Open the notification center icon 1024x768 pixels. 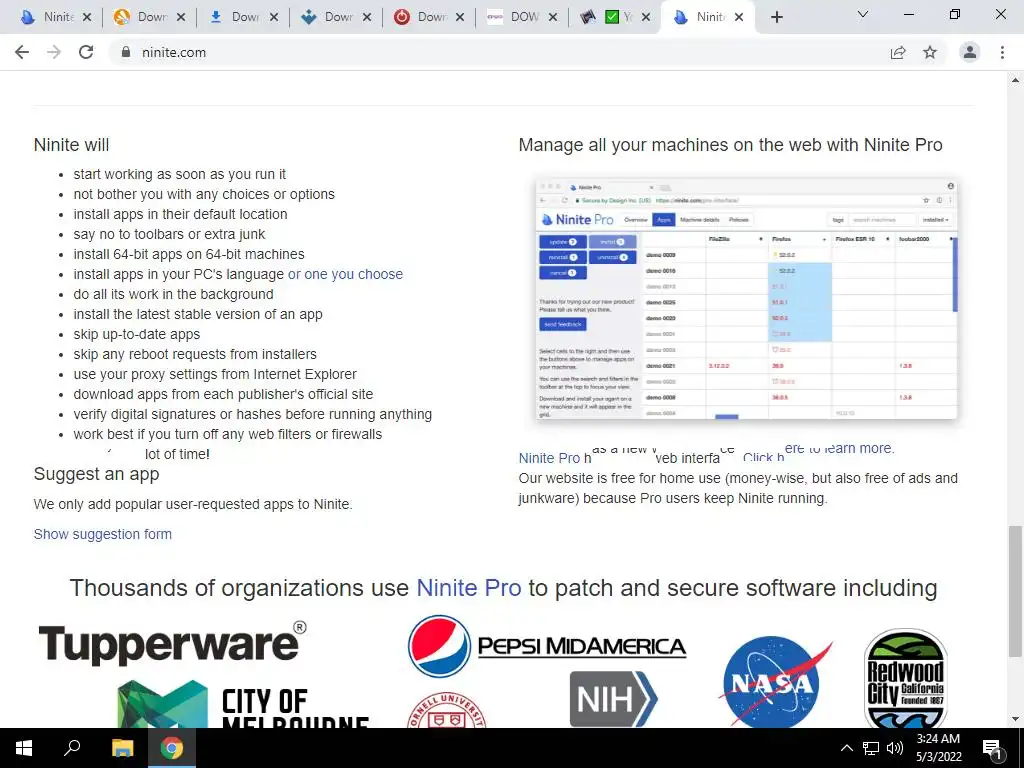993,748
